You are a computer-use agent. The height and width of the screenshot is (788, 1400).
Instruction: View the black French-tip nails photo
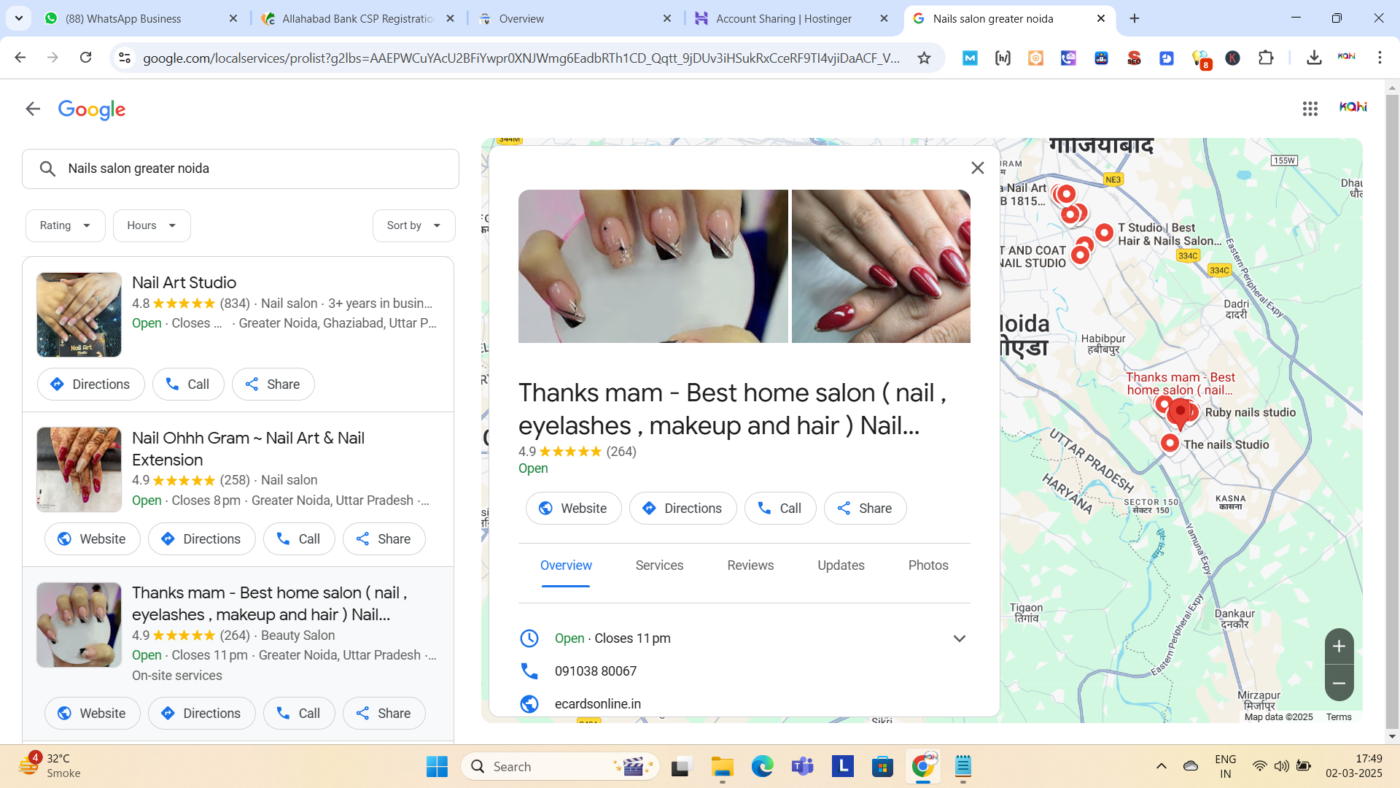point(653,266)
